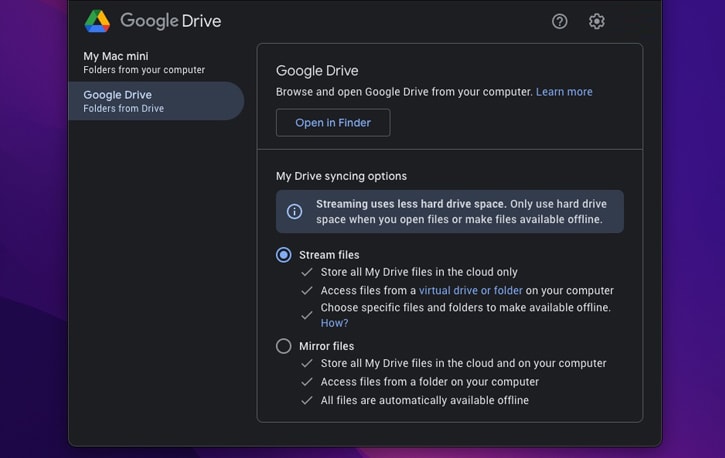Click the Google Drive logo icon

[97, 21]
